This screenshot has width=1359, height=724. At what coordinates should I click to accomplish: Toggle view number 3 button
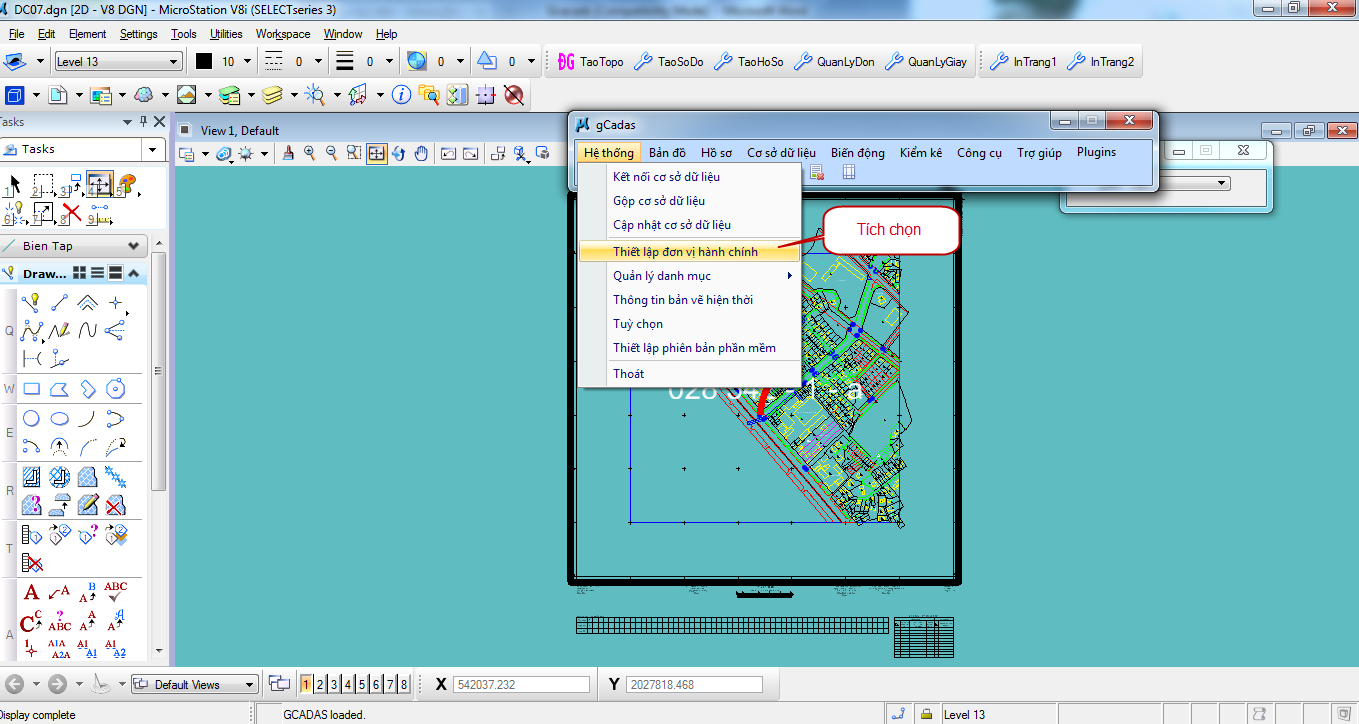[334, 684]
